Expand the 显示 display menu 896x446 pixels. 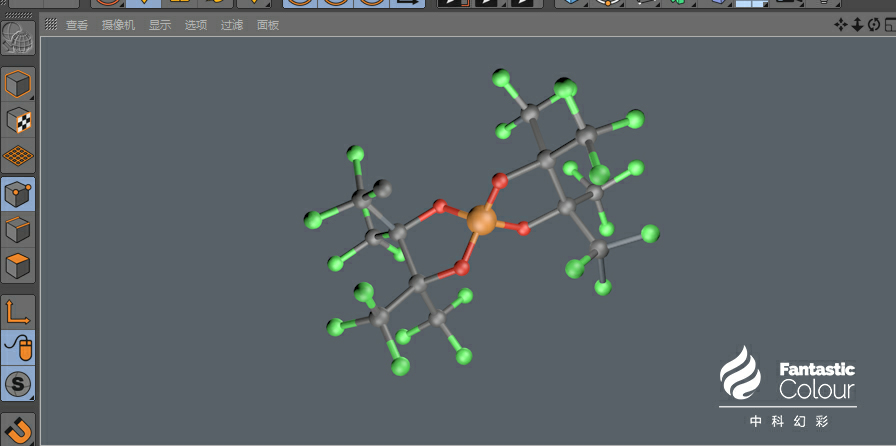(x=160, y=25)
